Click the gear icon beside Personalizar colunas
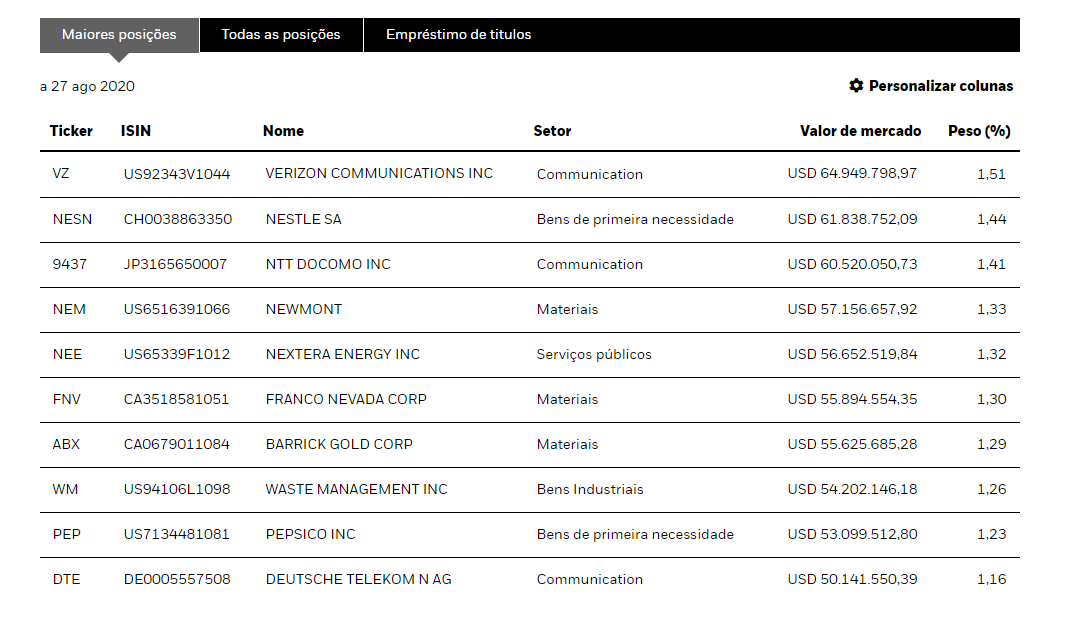The height and width of the screenshot is (620, 1067). 856,86
